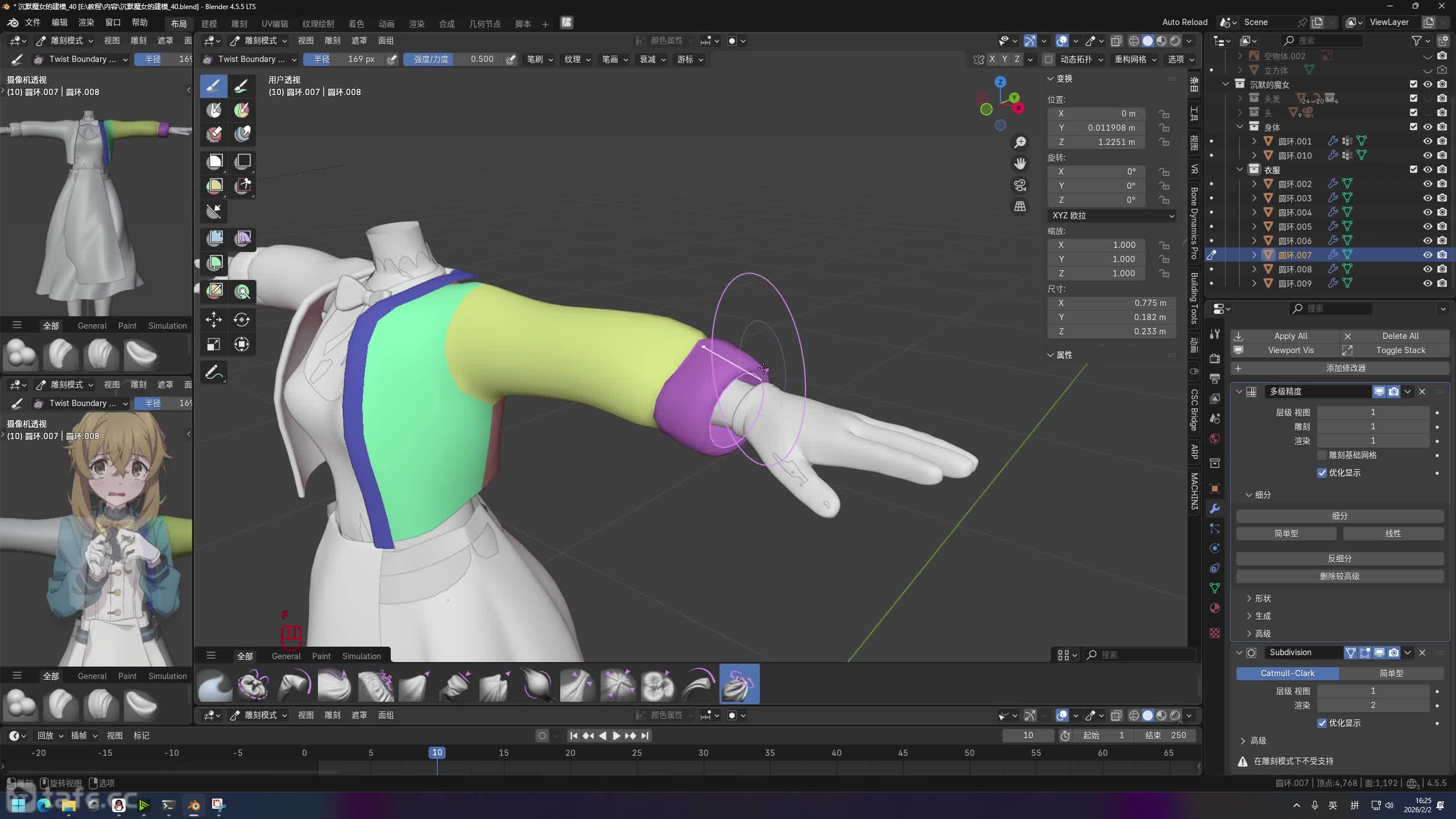The image size is (1456, 819).
Task: Click the pan view hand icon
Action: [x=1020, y=164]
